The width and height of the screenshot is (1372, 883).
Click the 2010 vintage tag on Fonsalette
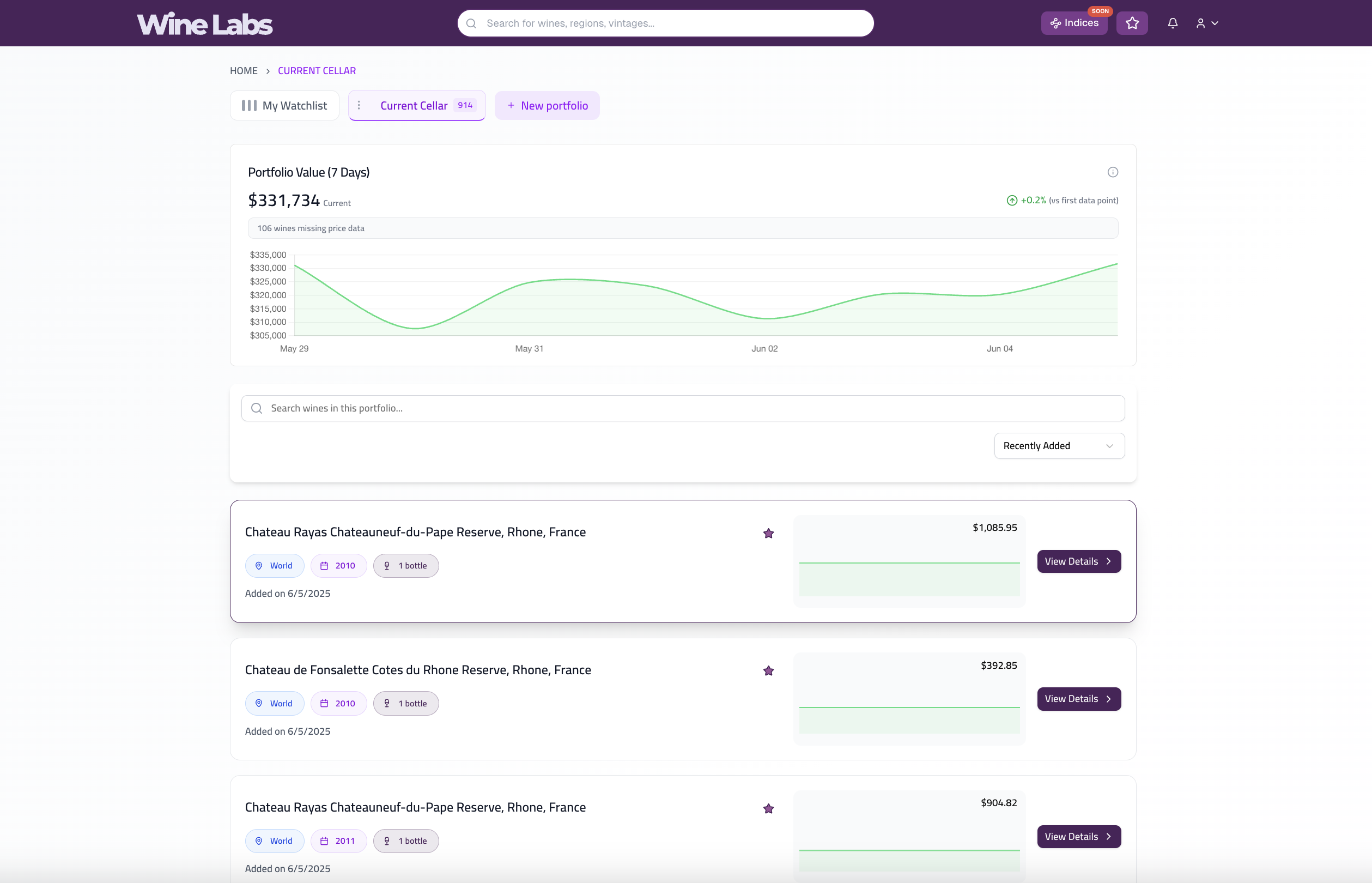(x=338, y=703)
